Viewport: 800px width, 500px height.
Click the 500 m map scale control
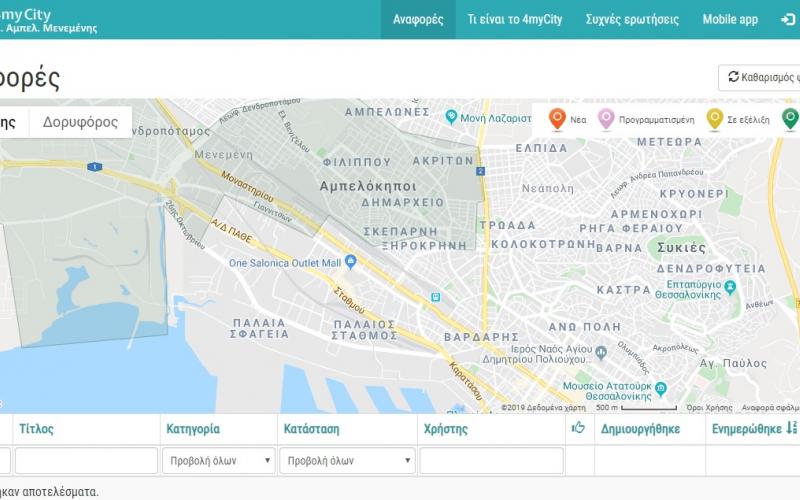pos(636,408)
